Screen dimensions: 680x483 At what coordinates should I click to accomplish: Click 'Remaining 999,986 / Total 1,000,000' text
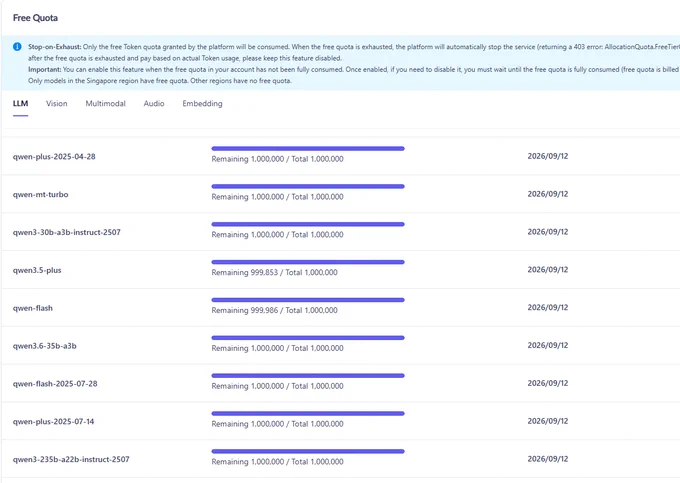(x=275, y=310)
